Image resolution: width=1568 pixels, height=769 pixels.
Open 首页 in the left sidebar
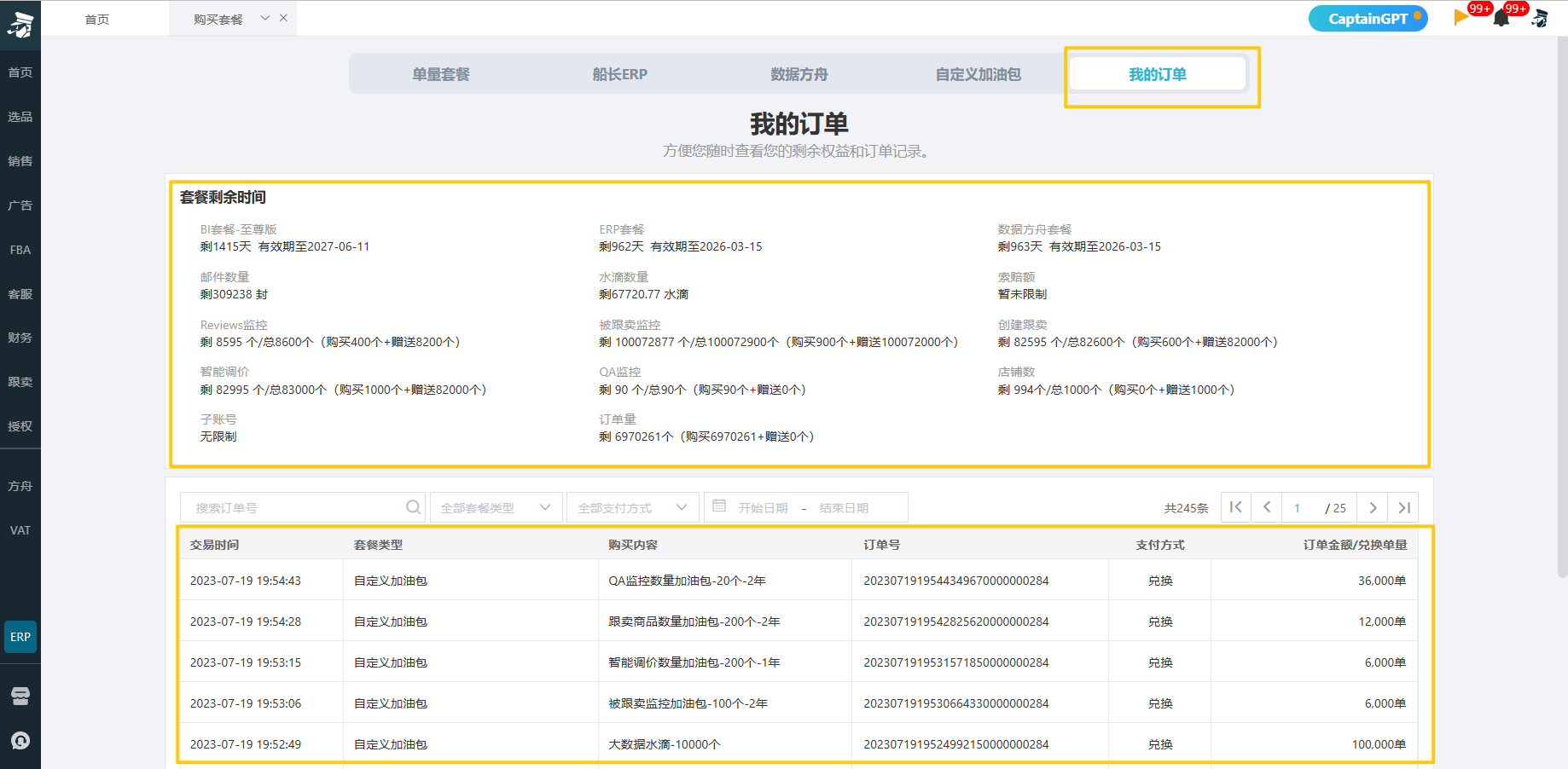(x=20, y=72)
